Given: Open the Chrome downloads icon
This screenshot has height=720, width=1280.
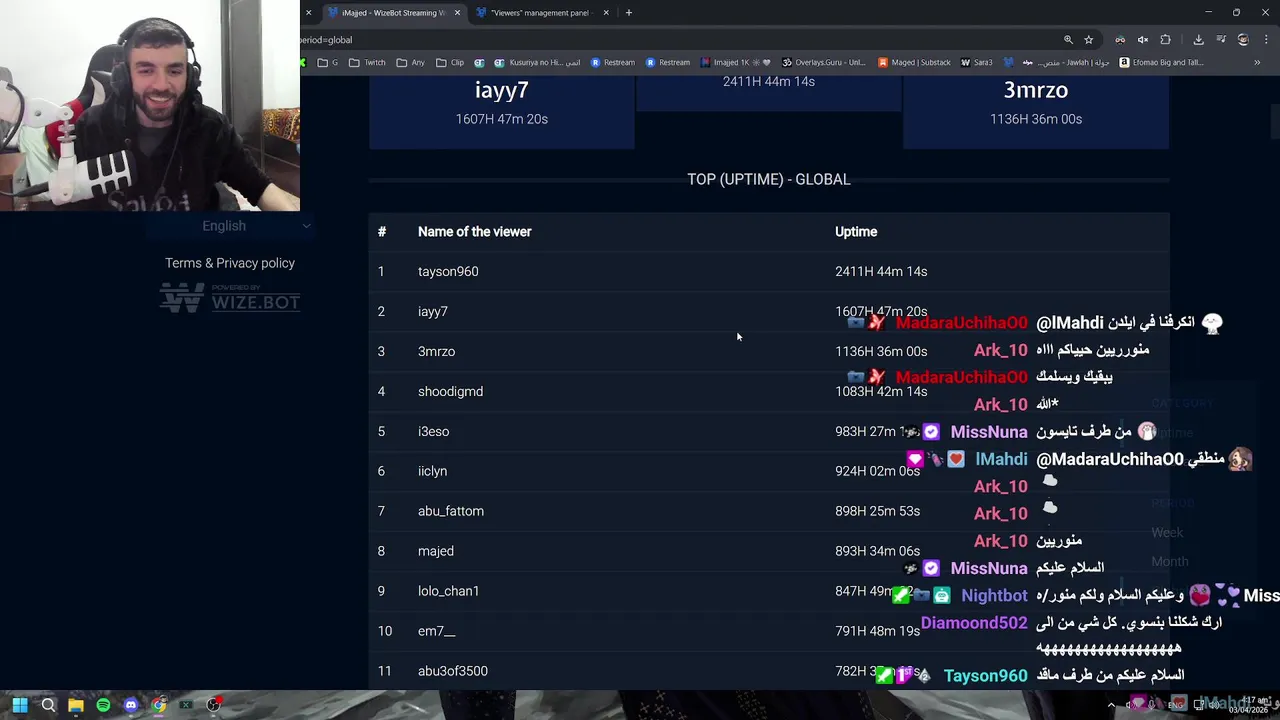Looking at the screenshot, I should coord(1198,40).
